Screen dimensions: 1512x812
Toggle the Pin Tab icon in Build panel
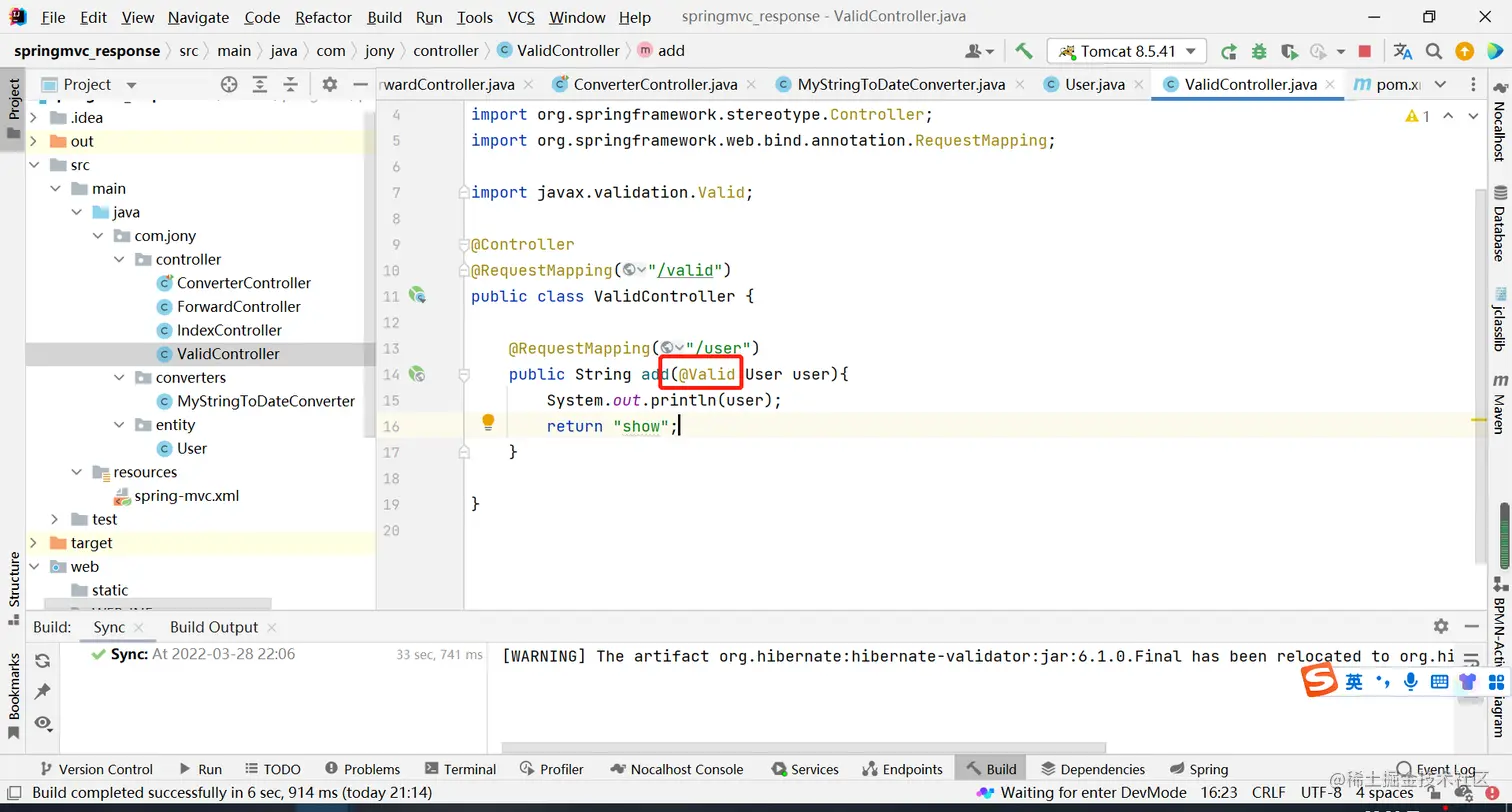point(42,692)
